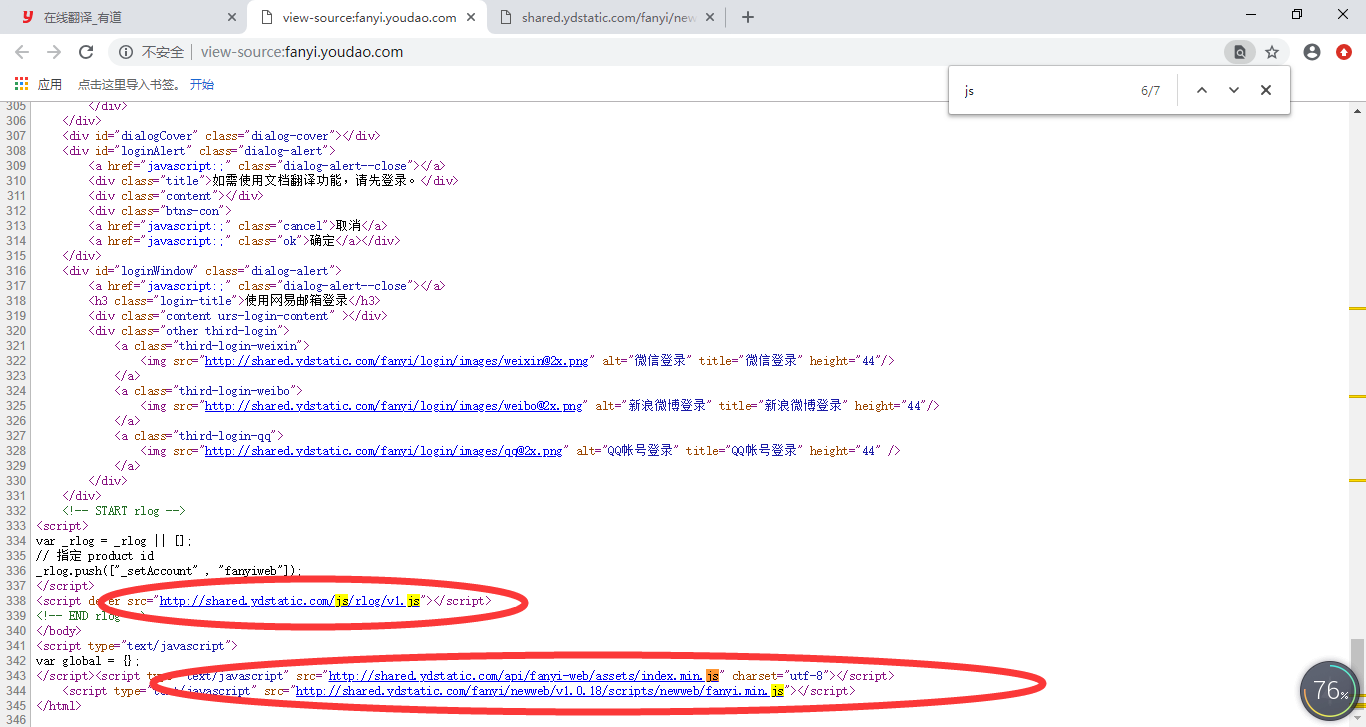Click line number 338
This screenshot has width=1366, height=727.
(x=15, y=601)
